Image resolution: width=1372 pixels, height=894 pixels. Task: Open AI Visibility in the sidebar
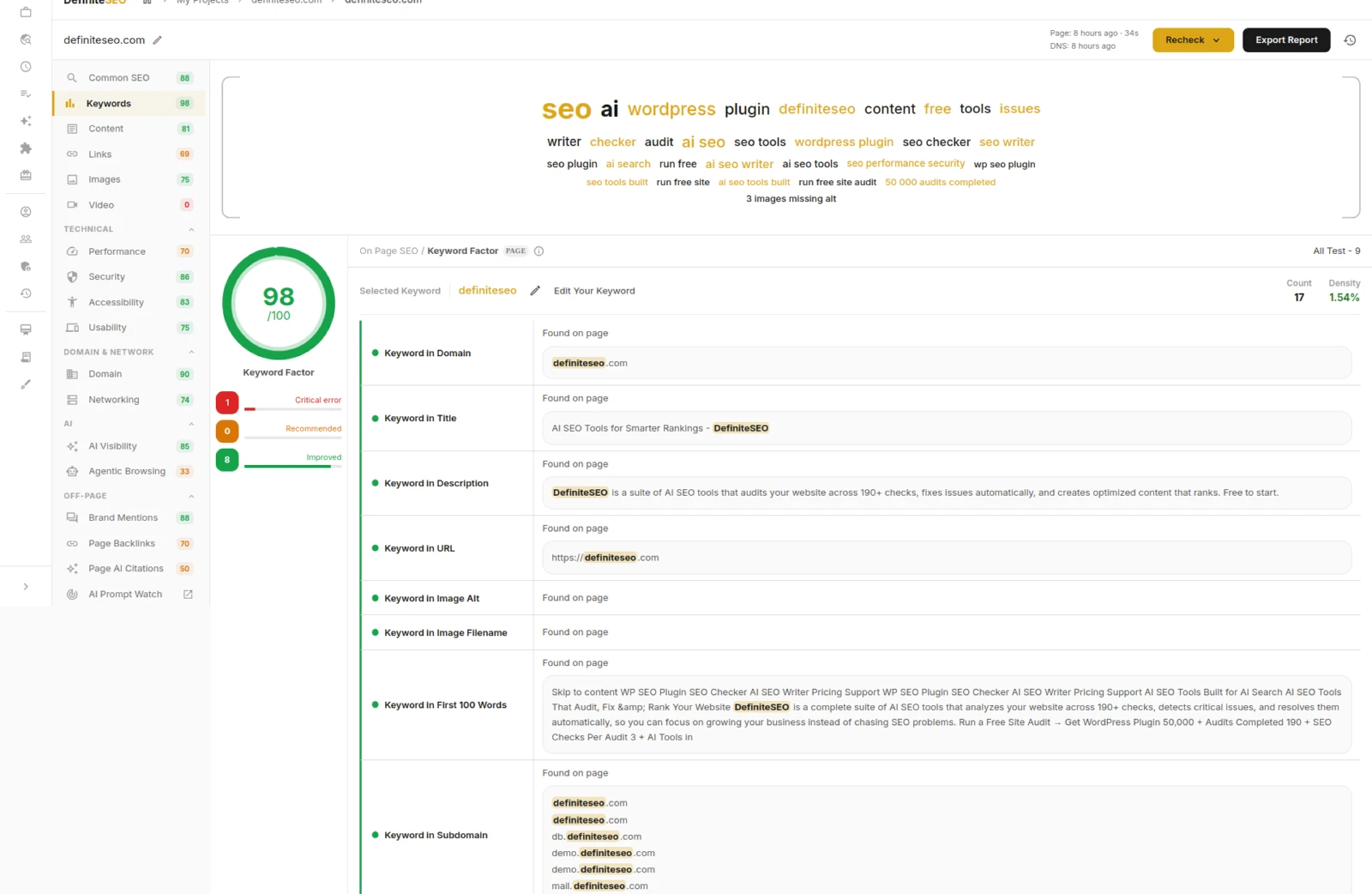129,446
